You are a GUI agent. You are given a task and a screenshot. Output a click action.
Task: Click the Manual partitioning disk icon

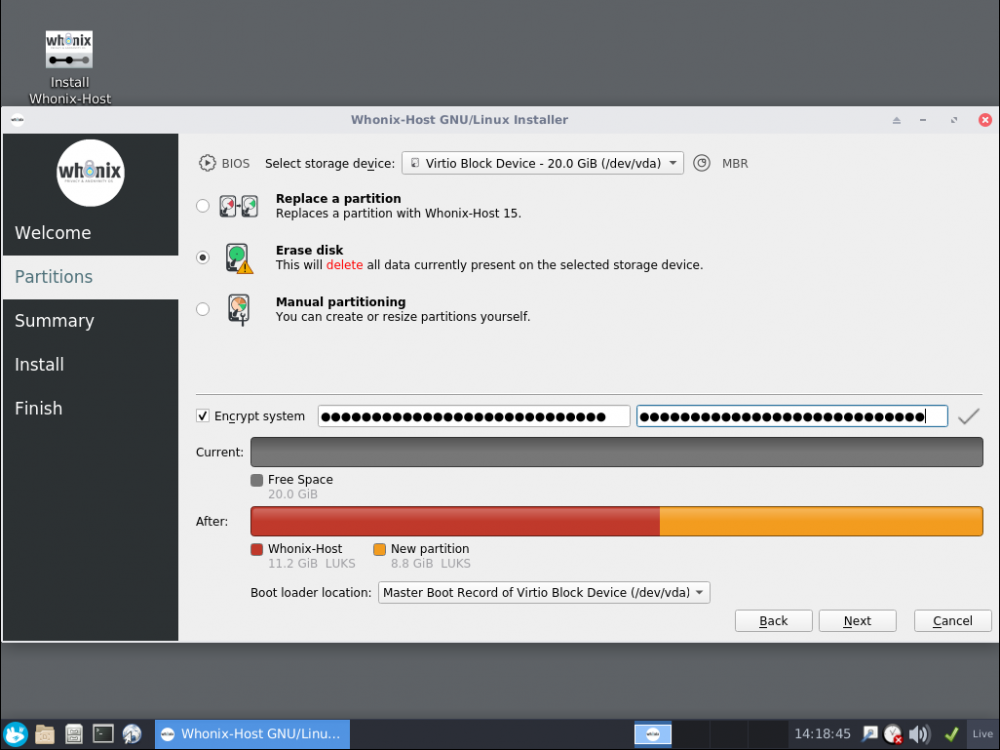click(x=237, y=308)
